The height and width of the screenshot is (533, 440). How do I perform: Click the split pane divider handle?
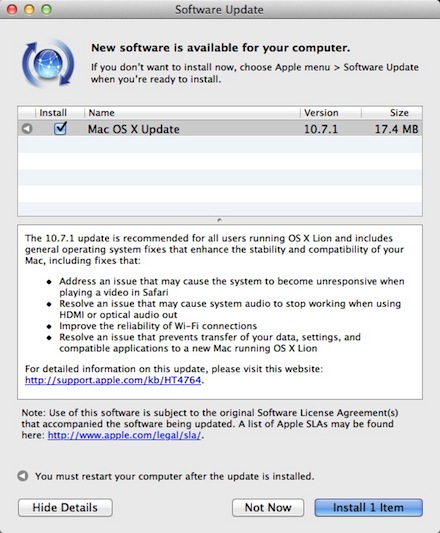220,220
